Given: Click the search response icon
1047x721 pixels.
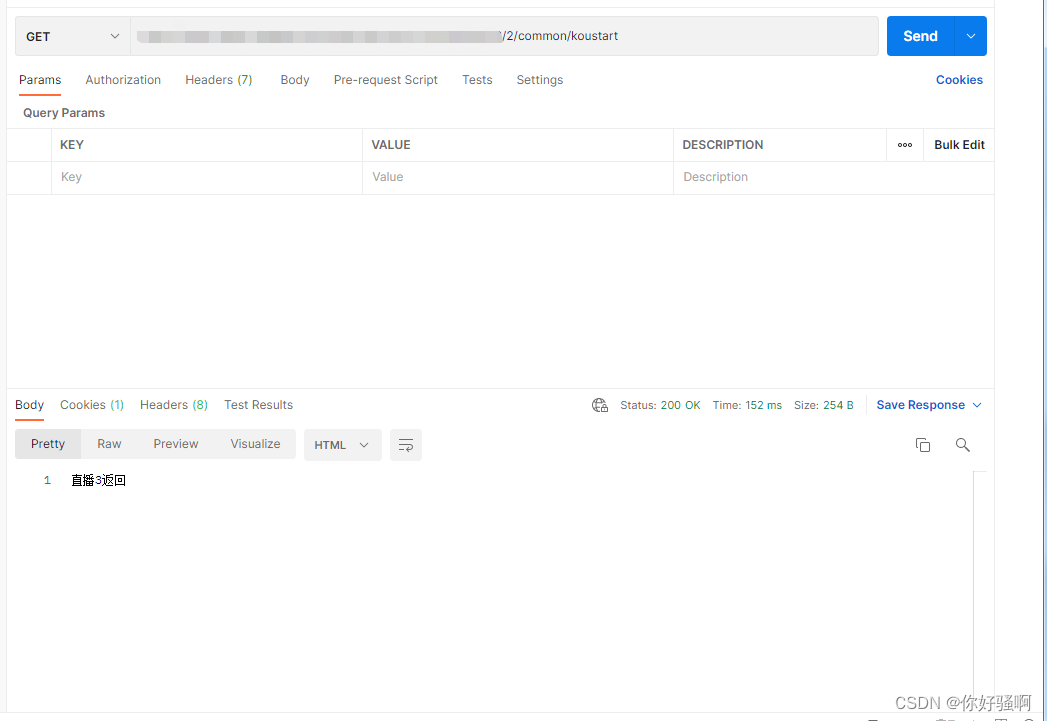Looking at the screenshot, I should (962, 445).
